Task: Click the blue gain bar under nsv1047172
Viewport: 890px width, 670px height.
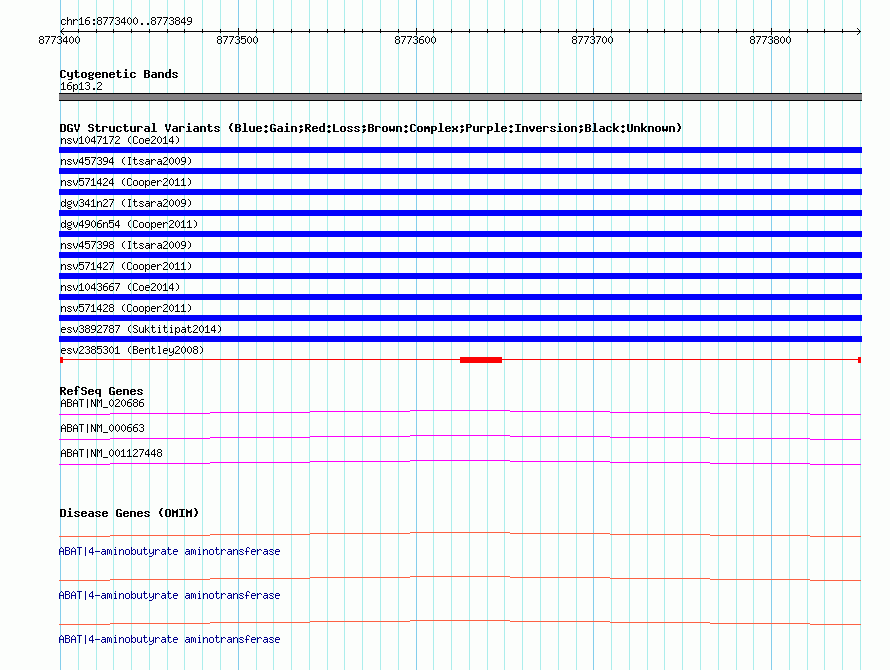Action: [x=460, y=150]
